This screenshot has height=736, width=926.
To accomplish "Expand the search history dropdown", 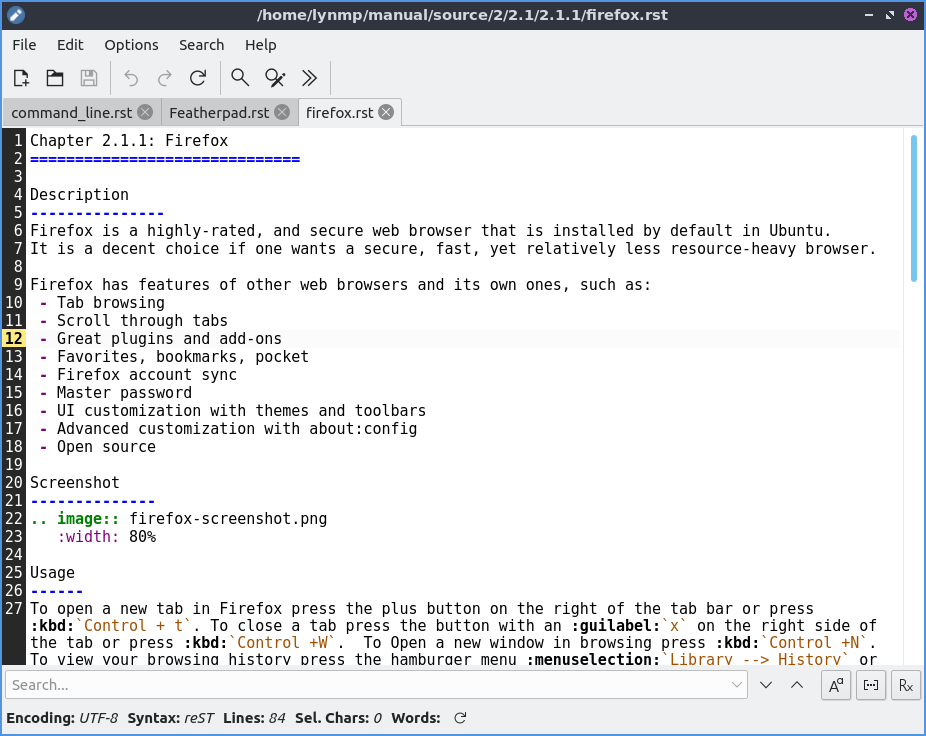I will [x=738, y=685].
